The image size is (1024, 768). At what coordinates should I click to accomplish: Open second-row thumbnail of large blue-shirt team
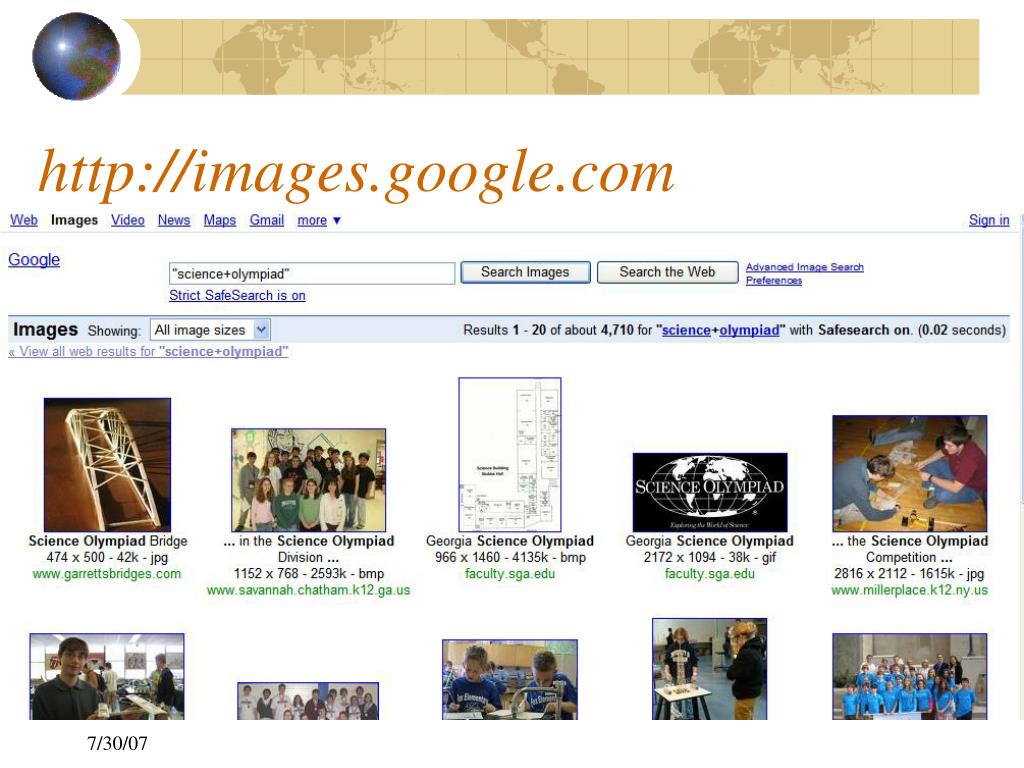coord(910,677)
